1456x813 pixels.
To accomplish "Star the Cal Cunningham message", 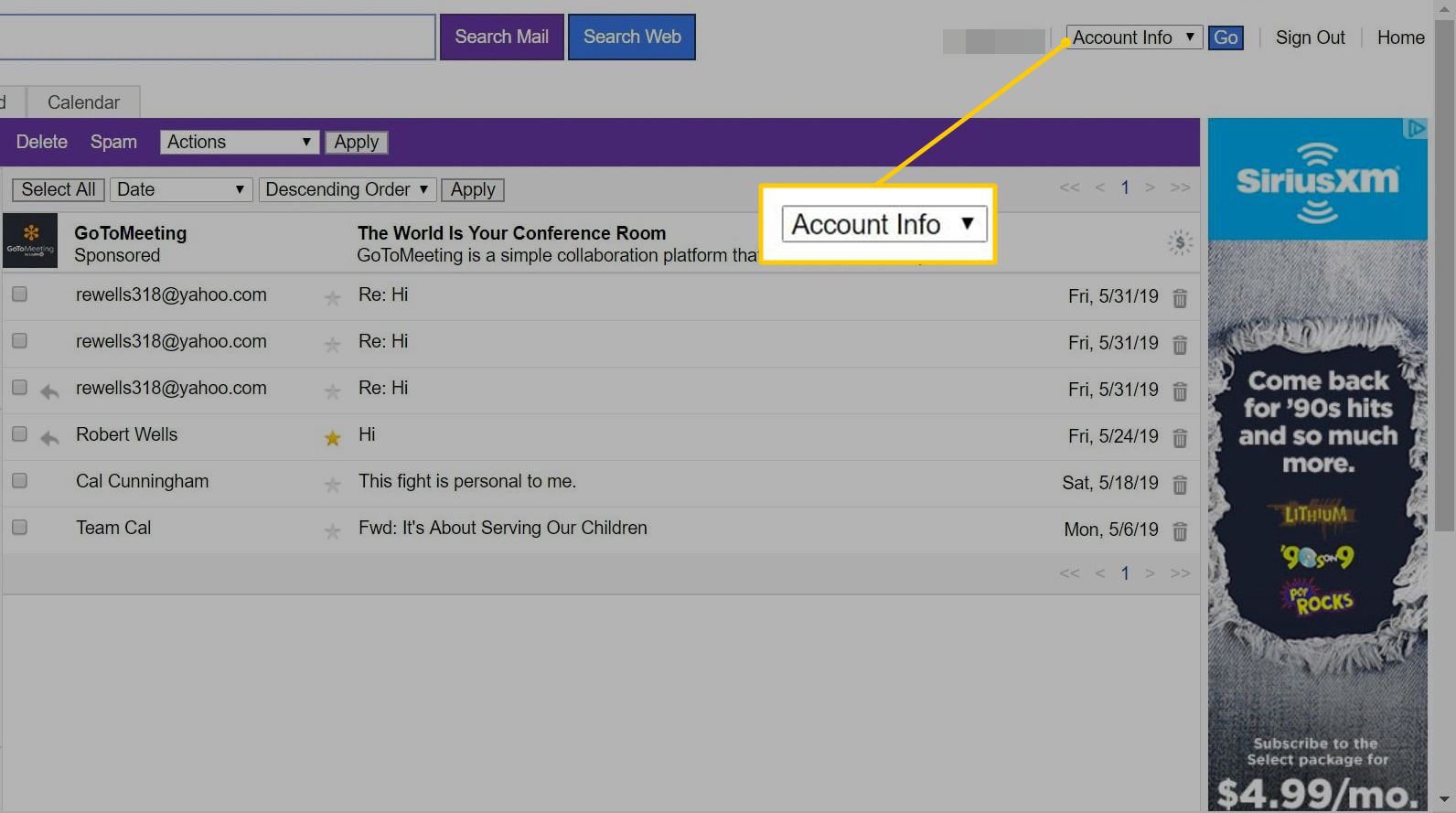I will coord(332,485).
